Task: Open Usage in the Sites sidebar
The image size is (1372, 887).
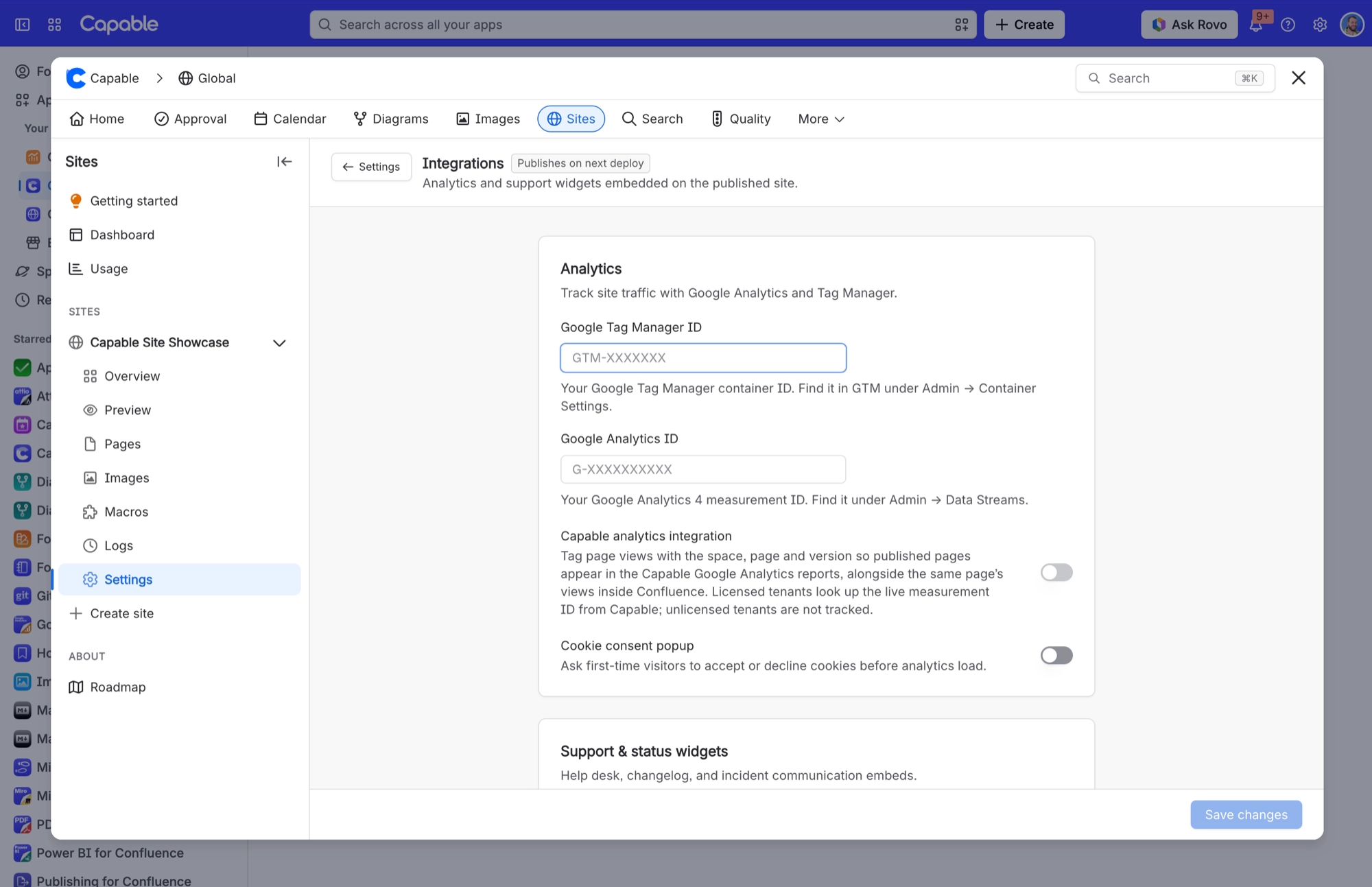Action: pyautogui.click(x=180, y=269)
